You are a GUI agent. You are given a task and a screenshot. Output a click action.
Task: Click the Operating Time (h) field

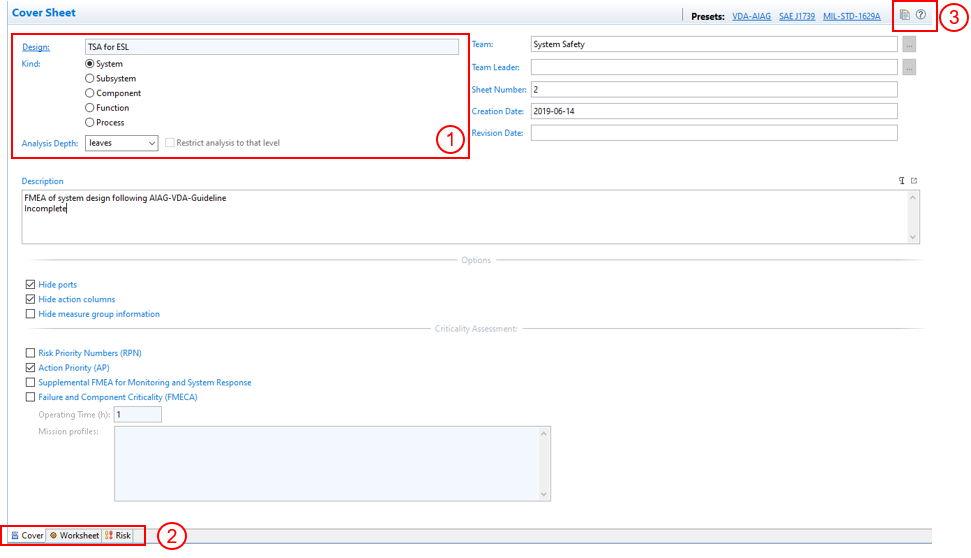point(137,415)
